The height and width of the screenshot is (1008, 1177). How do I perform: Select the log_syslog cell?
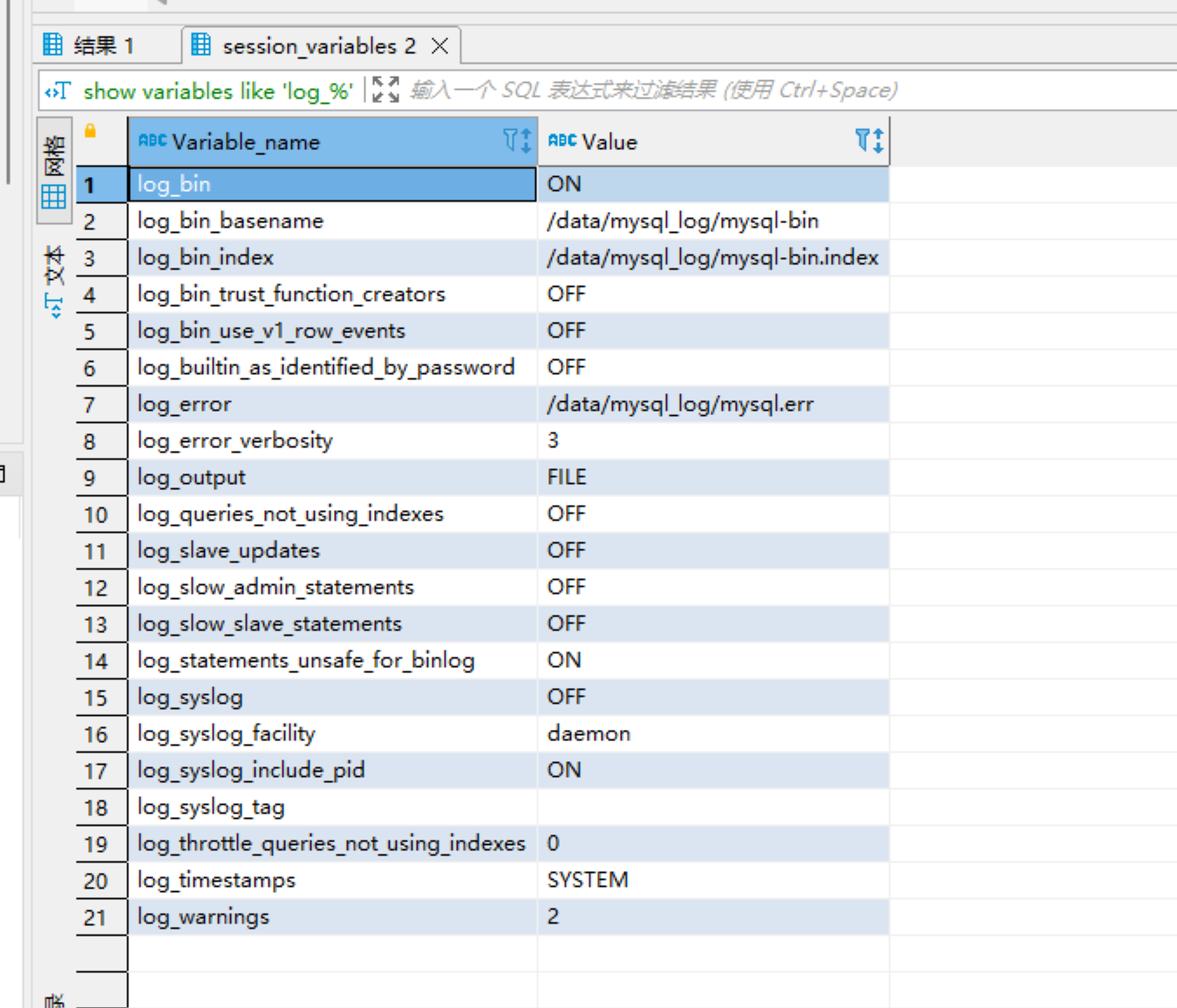[332, 697]
